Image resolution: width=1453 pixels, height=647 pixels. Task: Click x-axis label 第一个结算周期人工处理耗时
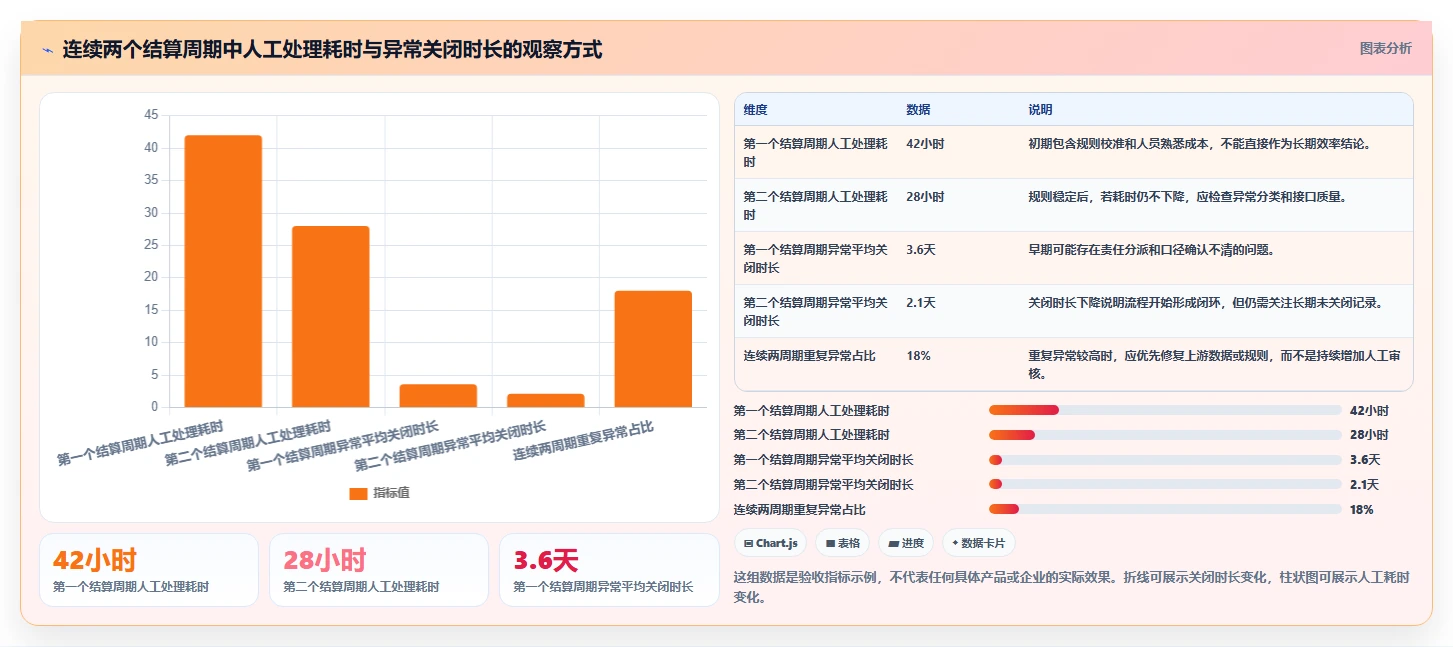tap(139, 444)
